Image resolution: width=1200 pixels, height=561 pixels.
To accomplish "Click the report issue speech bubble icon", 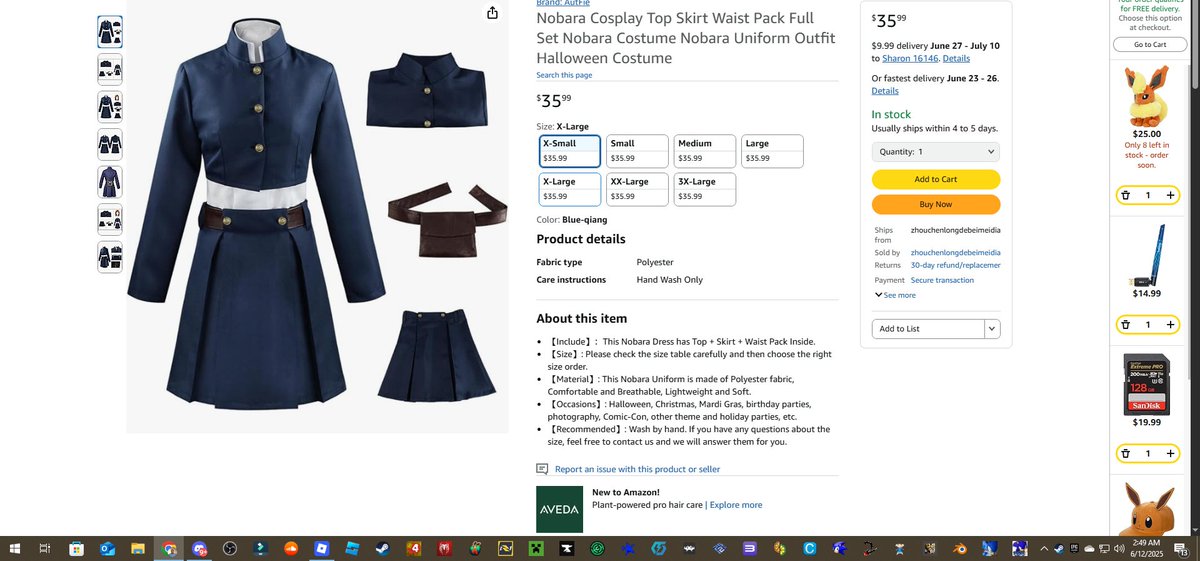I will pos(542,468).
